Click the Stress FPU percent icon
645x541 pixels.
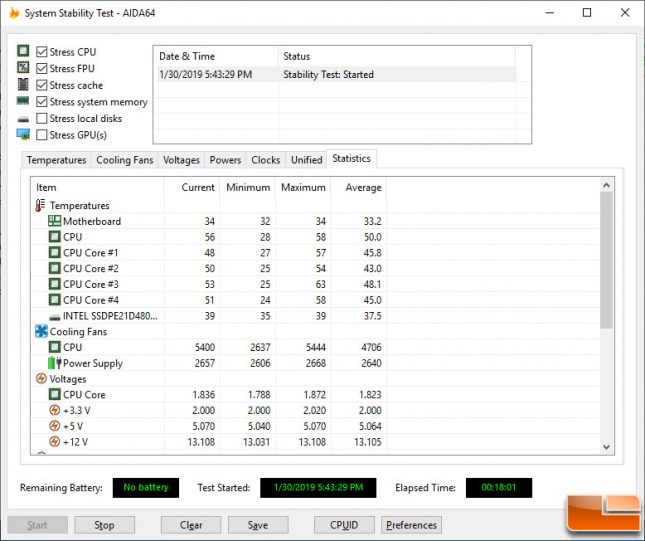coord(23,67)
